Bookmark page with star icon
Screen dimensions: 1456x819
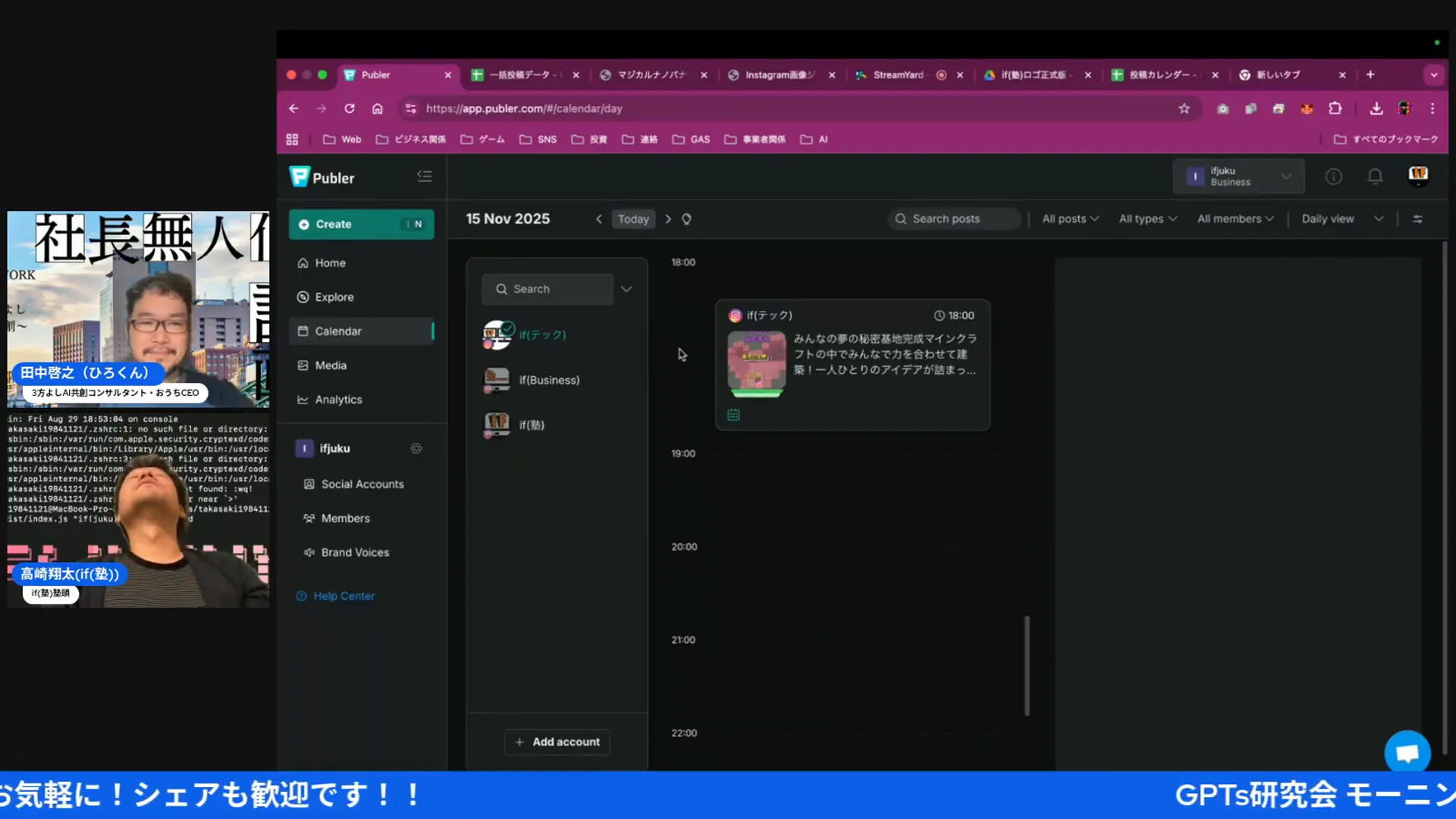[x=1184, y=108]
